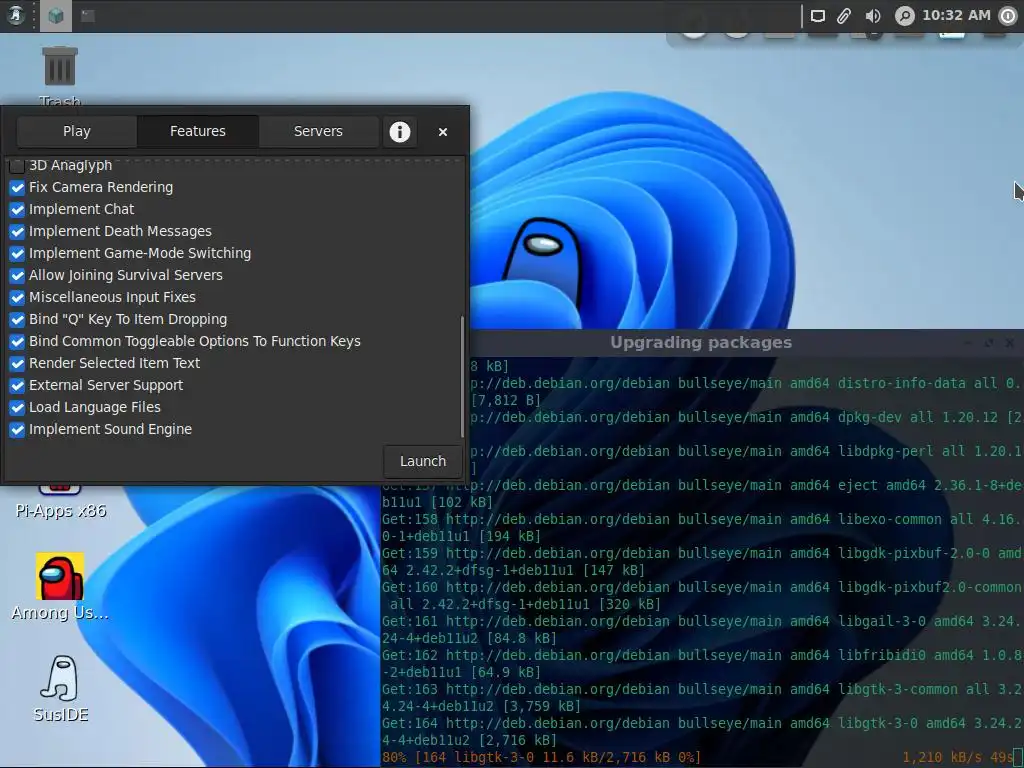Click the Launch button
Viewport: 1024px width, 768px height.
[x=423, y=461]
